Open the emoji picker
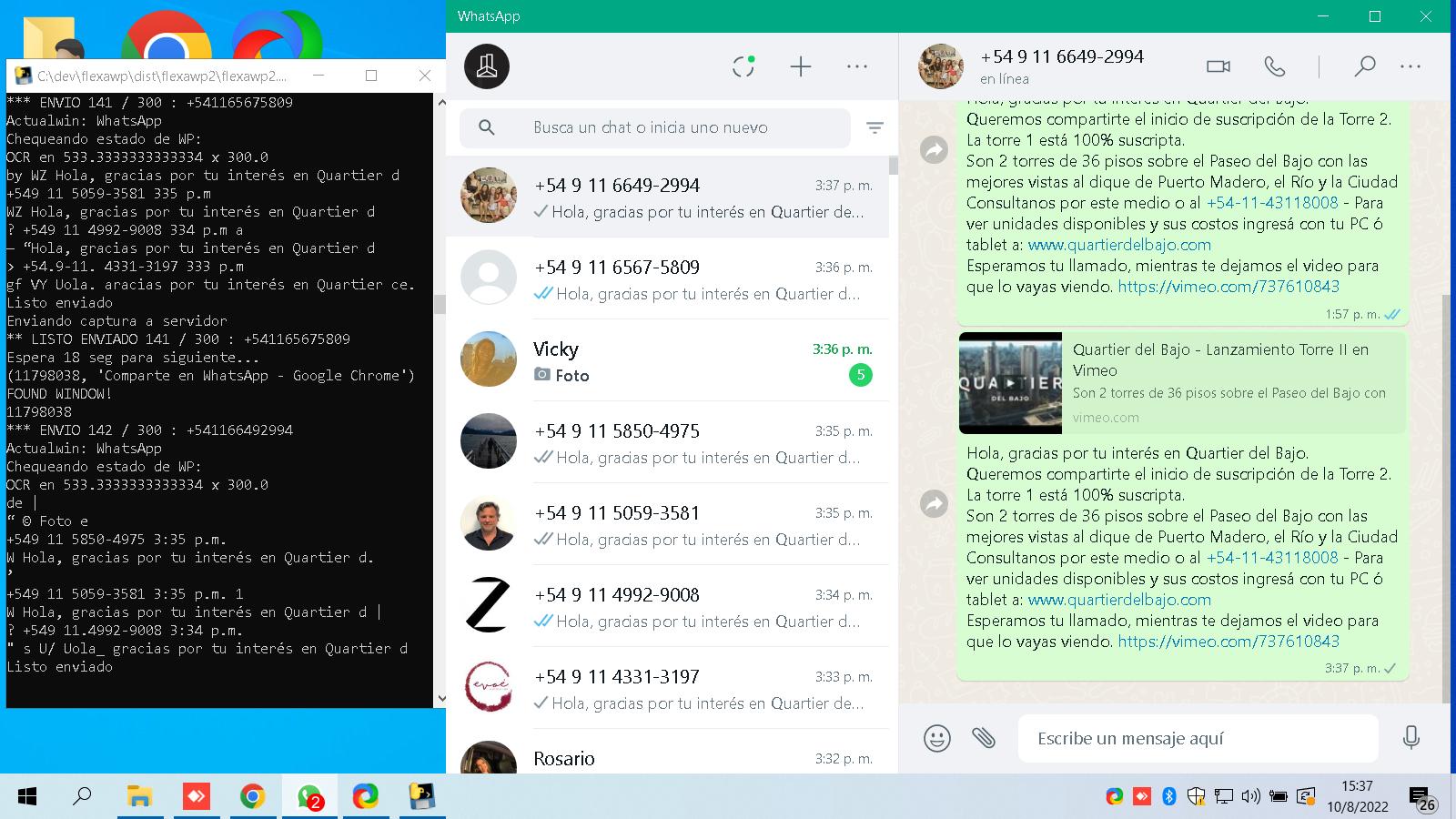Screen dimensions: 1456x819 tap(937, 738)
